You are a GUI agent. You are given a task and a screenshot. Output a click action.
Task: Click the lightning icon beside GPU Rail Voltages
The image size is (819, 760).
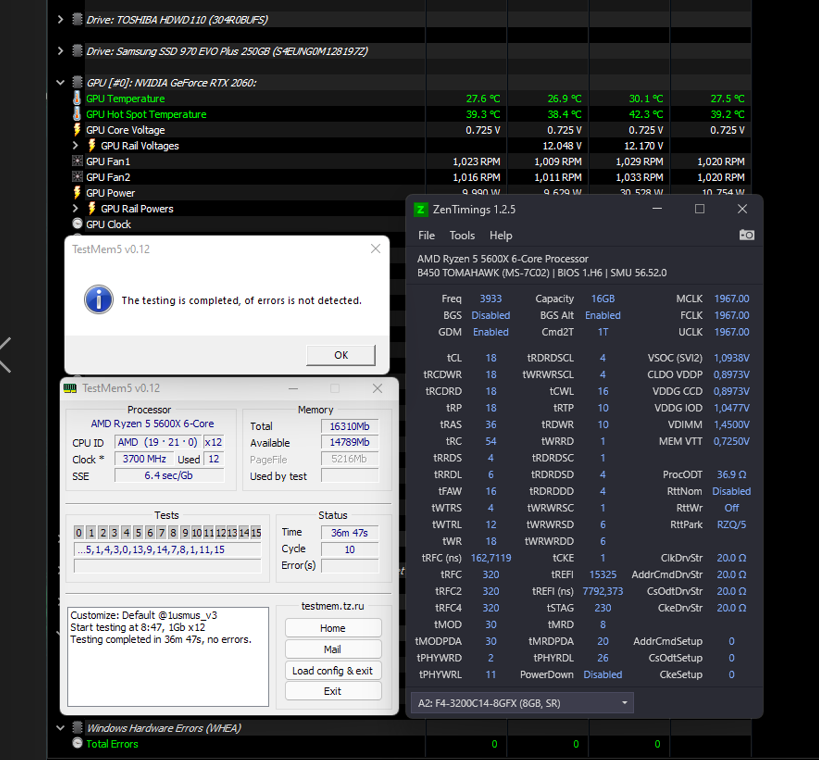[x=92, y=145]
